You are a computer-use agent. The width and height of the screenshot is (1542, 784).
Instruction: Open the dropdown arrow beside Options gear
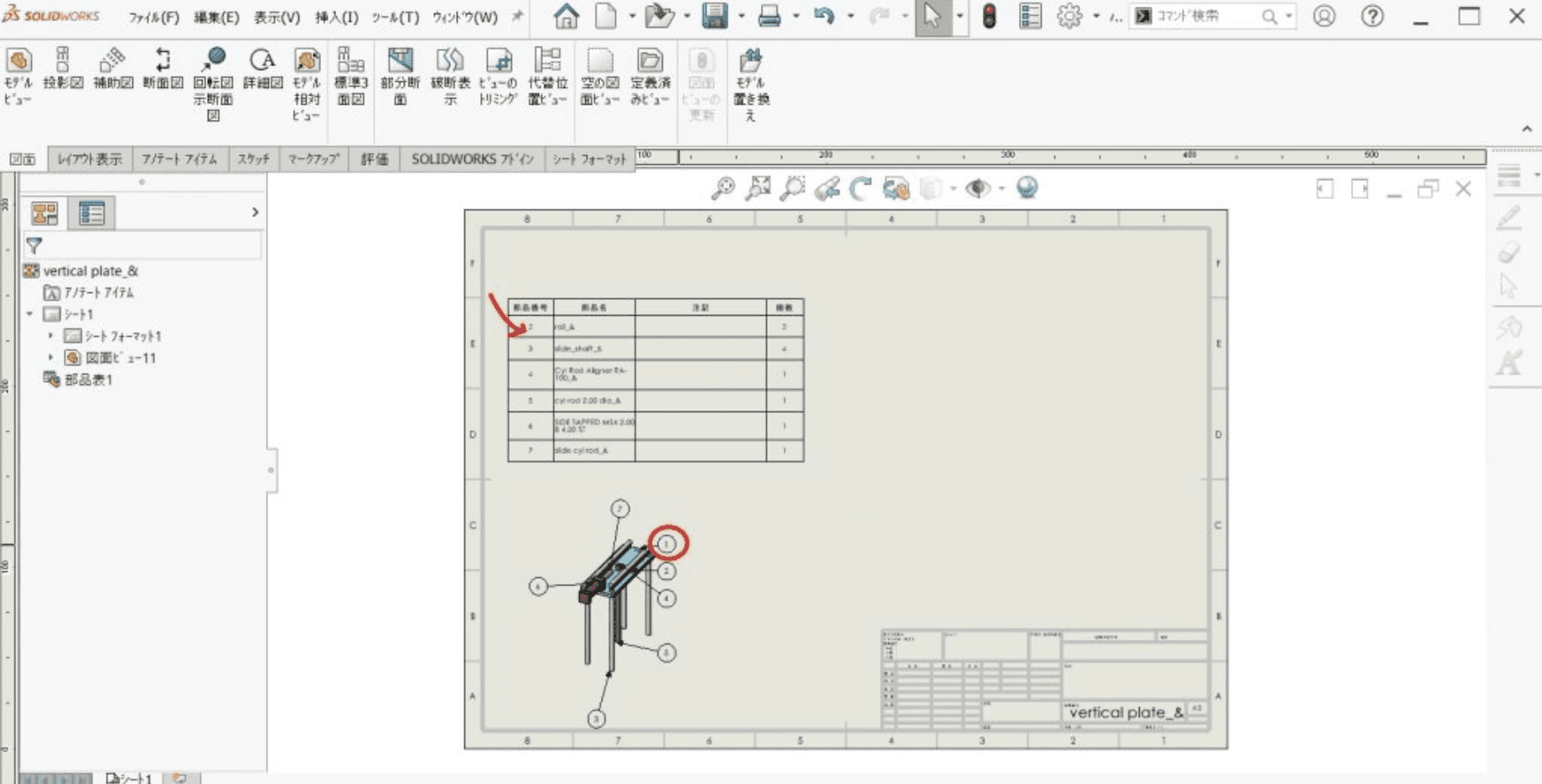pyautogui.click(x=1096, y=16)
